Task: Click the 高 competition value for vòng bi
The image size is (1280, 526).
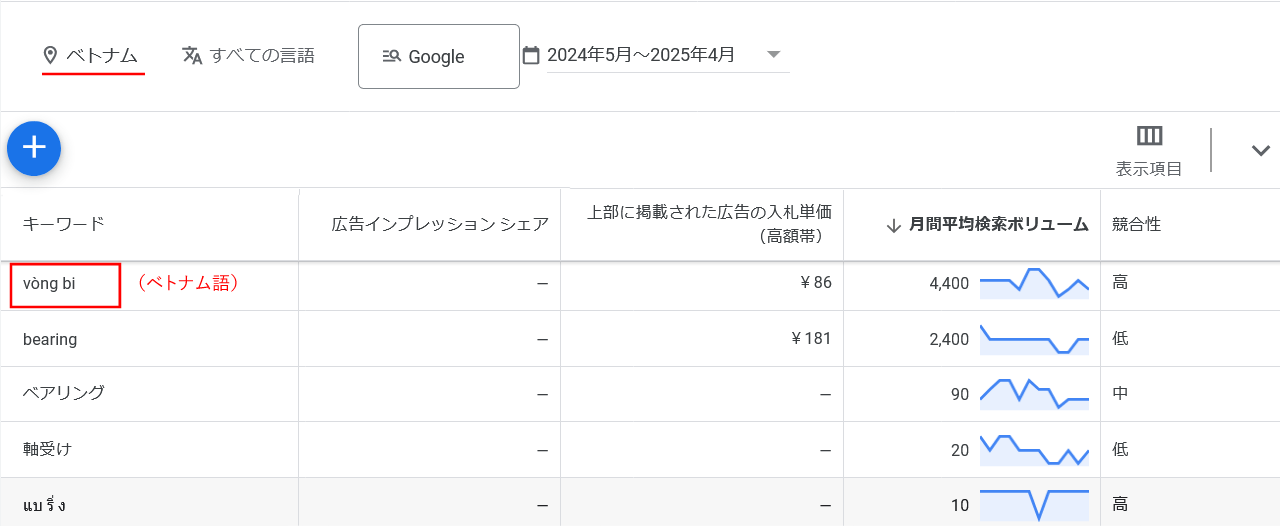Action: click(x=1120, y=283)
